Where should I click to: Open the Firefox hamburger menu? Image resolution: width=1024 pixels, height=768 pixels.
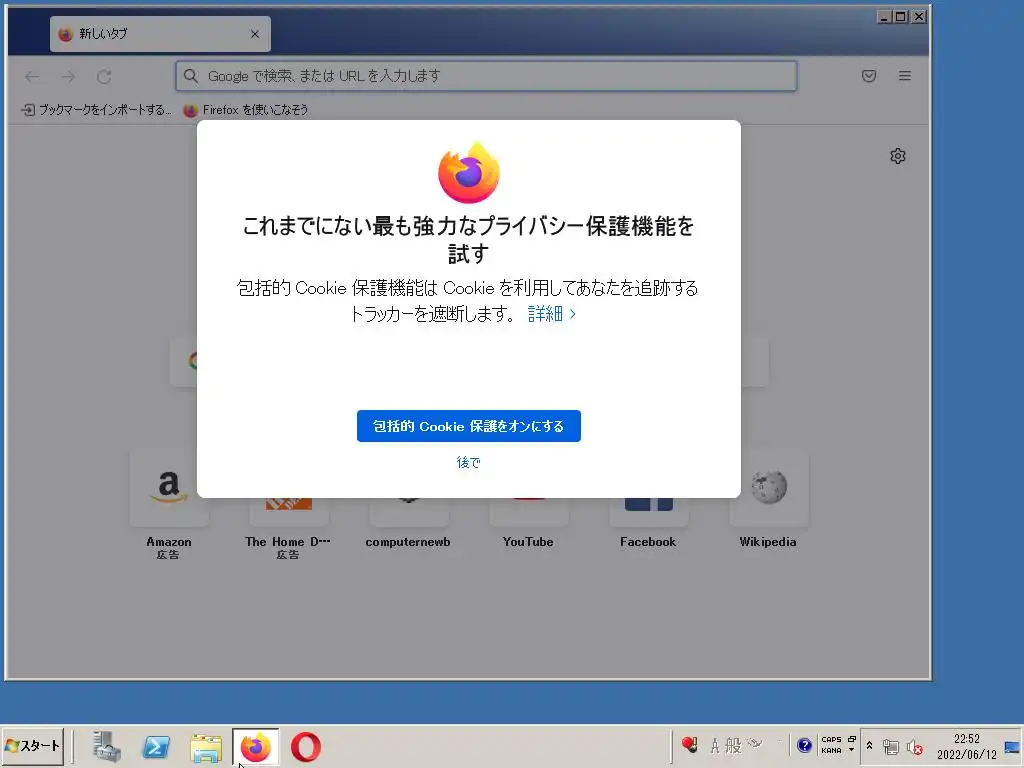[x=904, y=76]
